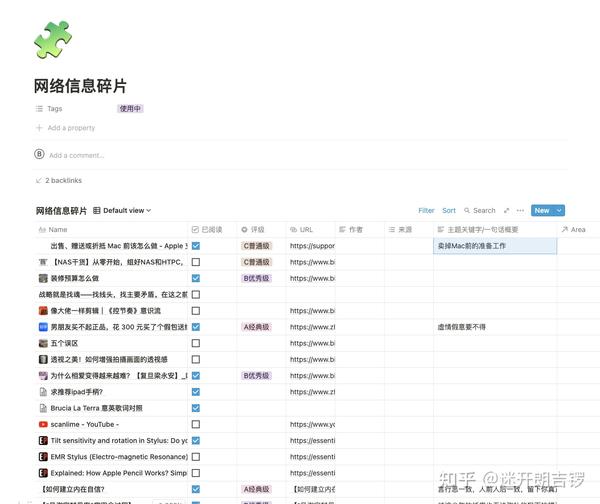Image resolution: width=600 pixels, height=504 pixels.
Task: Click the backlinks arrow icon
Action: [39, 180]
